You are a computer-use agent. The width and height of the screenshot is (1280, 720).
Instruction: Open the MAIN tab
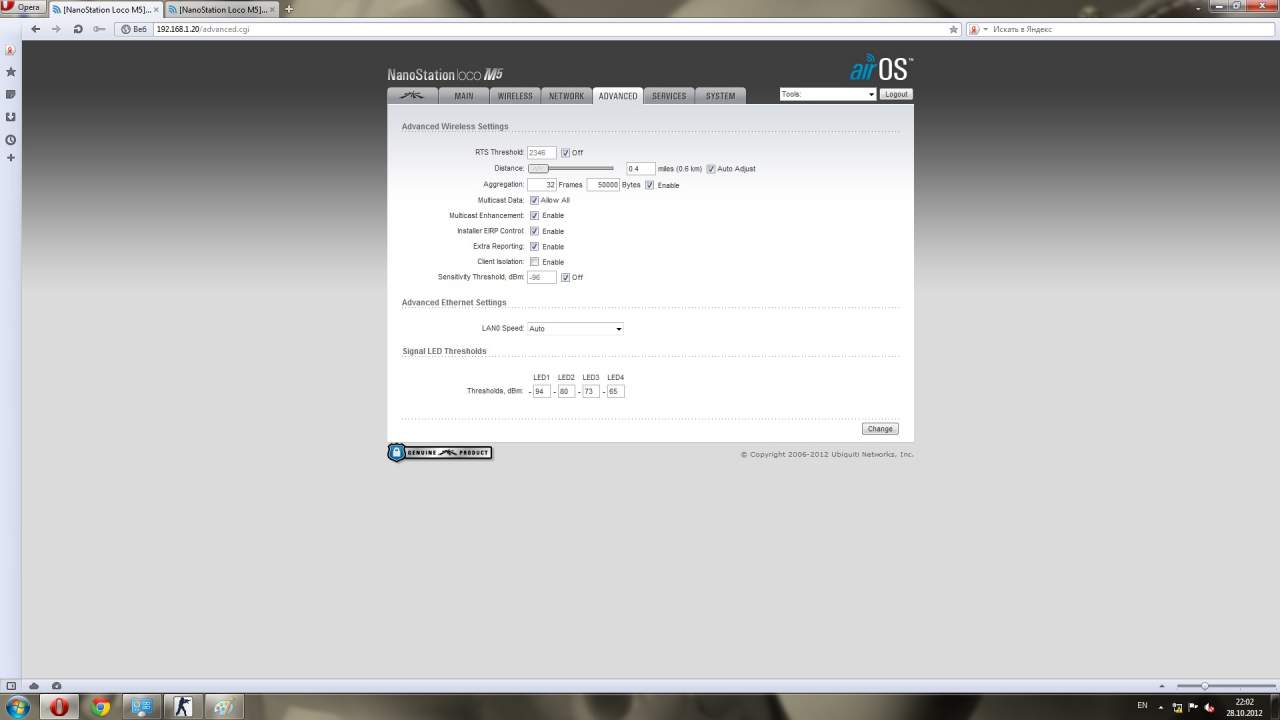coord(464,96)
